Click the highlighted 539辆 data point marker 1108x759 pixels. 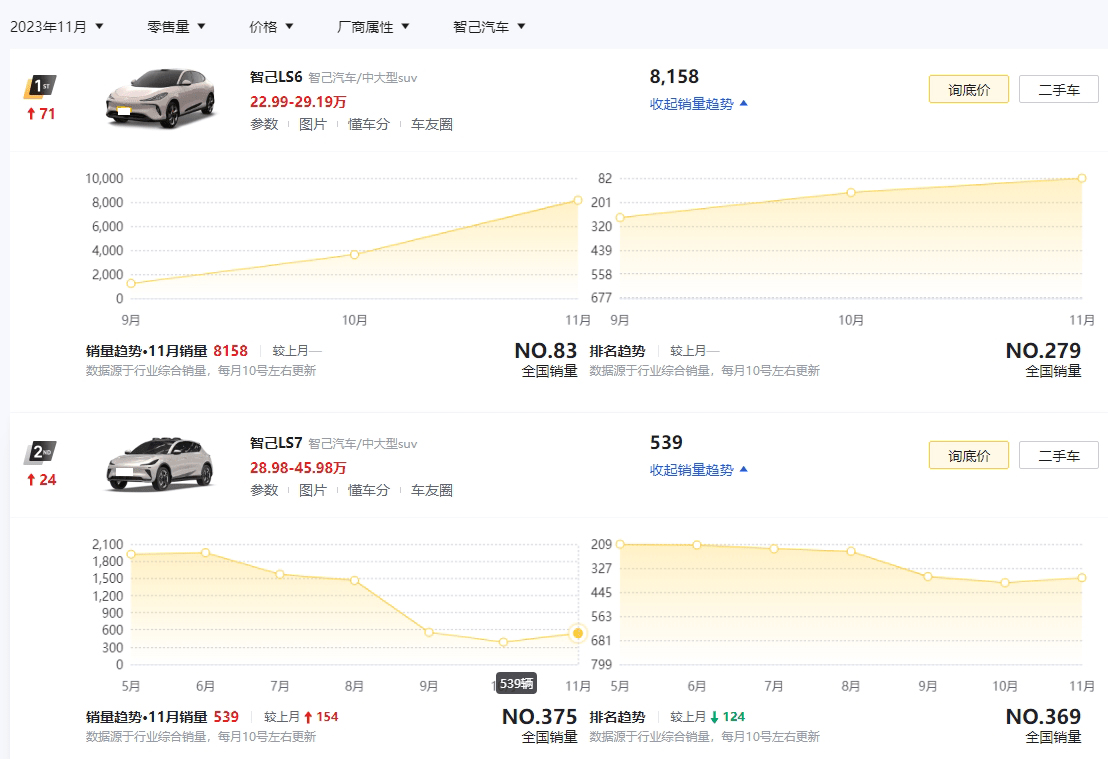pyautogui.click(x=577, y=632)
